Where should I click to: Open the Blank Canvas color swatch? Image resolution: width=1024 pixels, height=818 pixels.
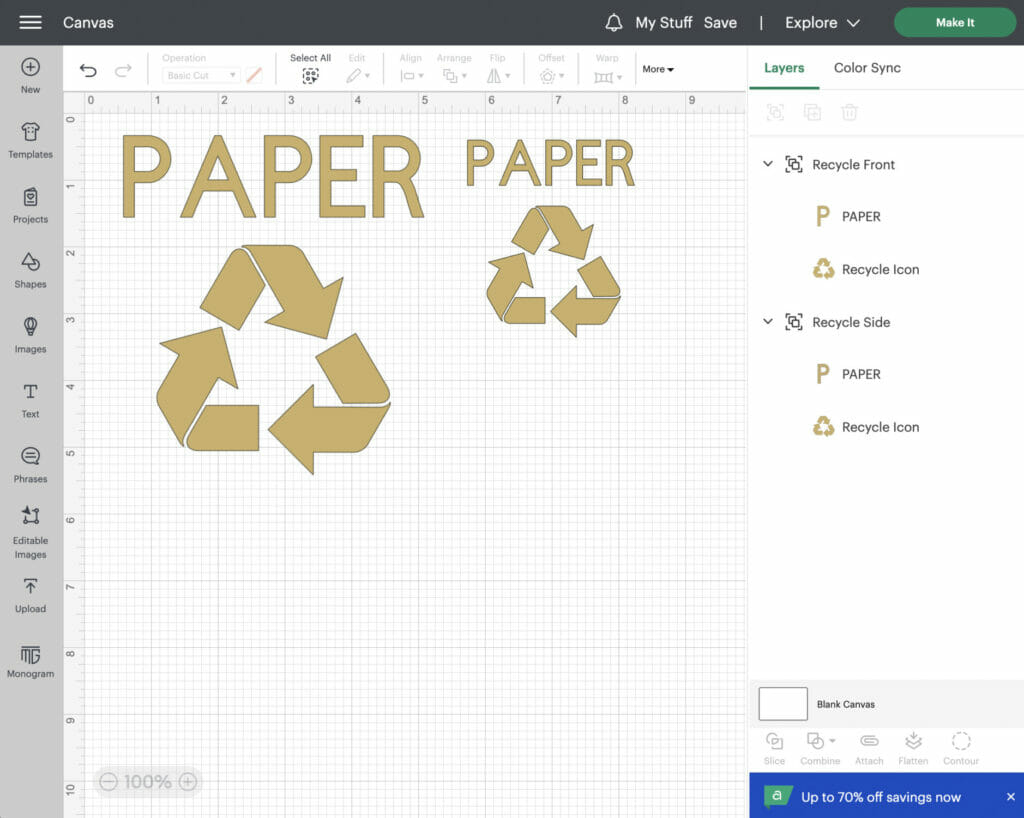[x=783, y=703]
